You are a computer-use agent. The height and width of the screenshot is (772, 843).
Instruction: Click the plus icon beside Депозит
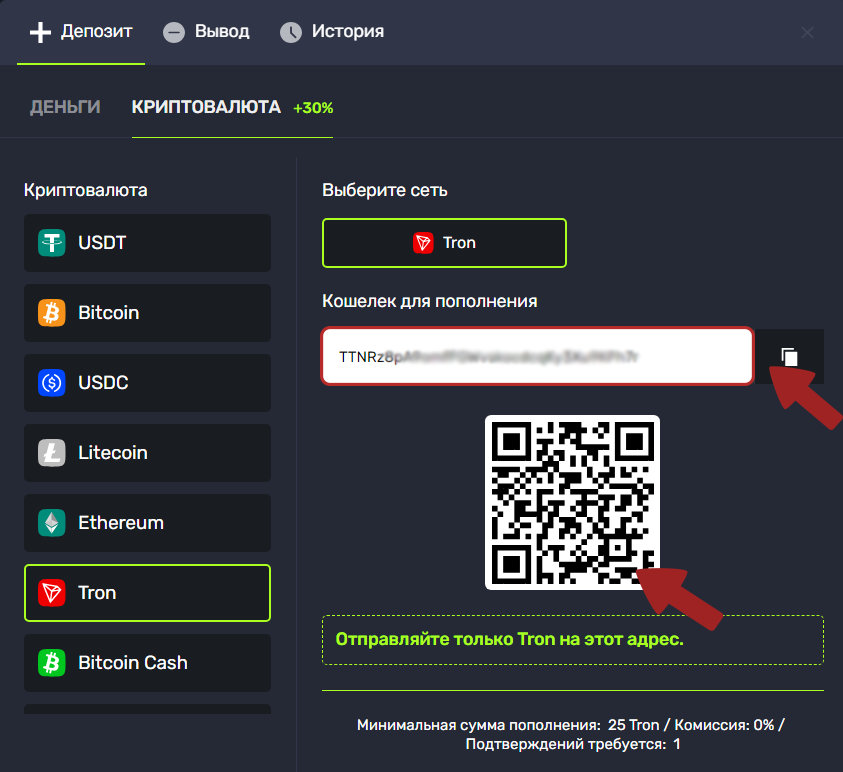pos(40,33)
